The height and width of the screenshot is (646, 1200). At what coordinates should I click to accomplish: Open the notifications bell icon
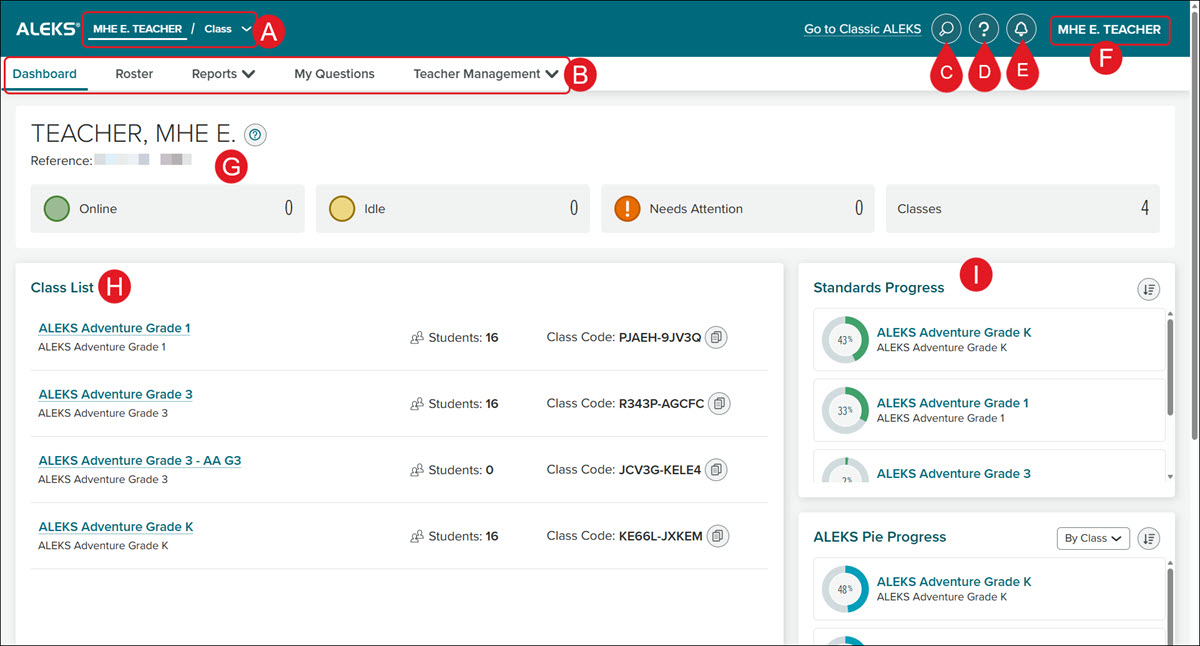[1021, 29]
